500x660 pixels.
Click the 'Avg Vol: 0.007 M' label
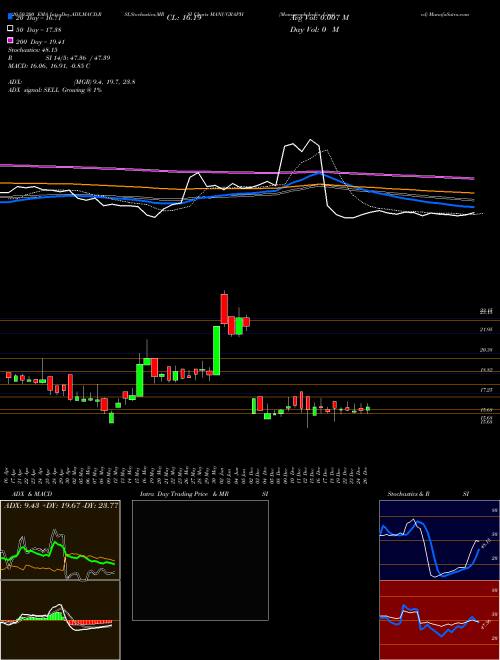pyautogui.click(x=319, y=18)
